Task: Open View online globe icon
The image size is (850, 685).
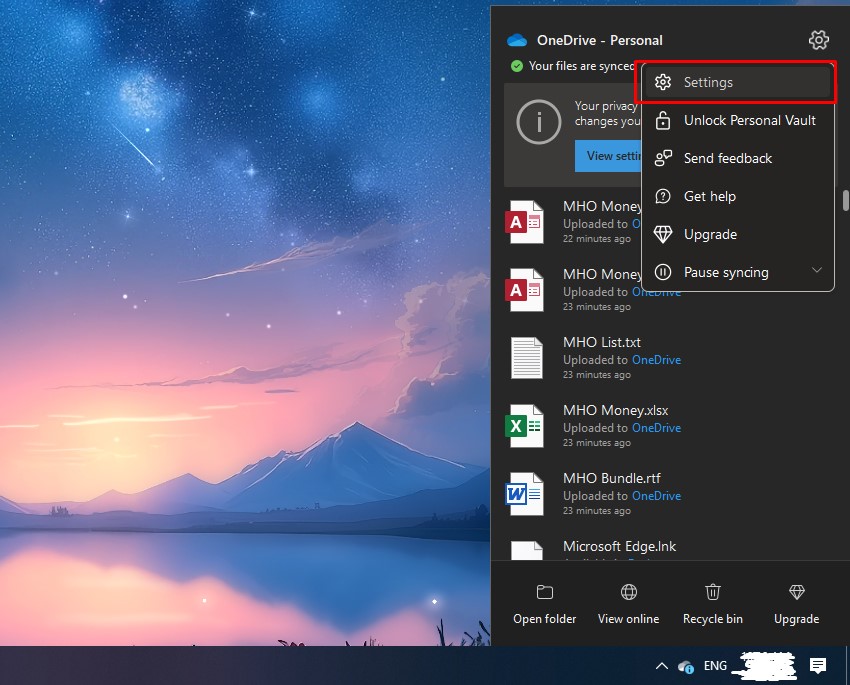Action: (628, 593)
